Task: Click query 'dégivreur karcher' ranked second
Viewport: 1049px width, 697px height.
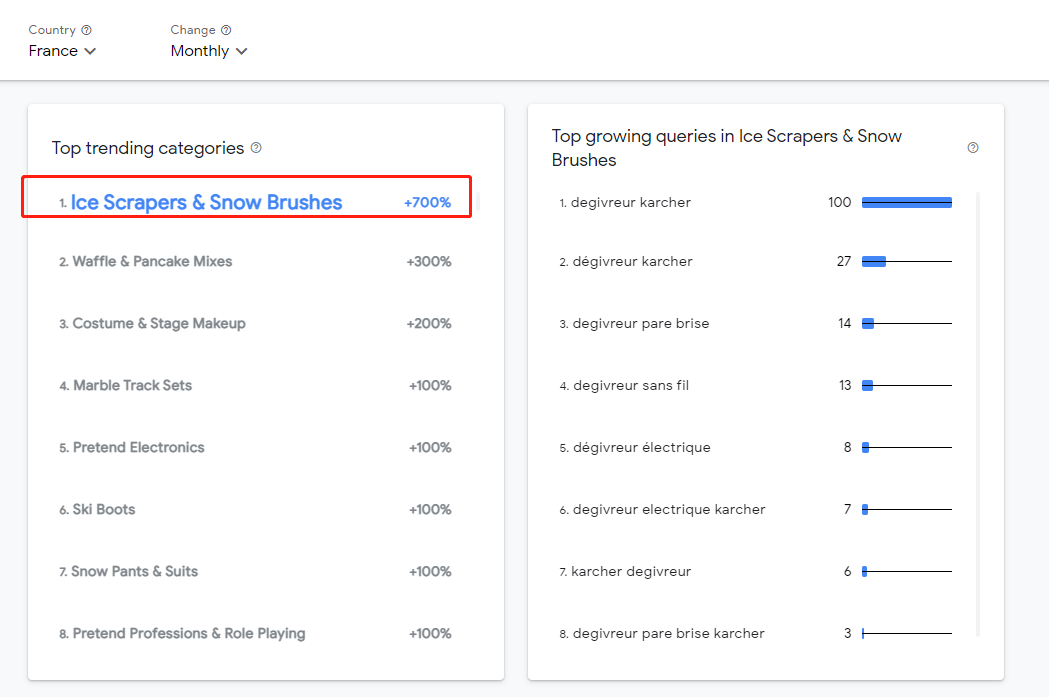Action: point(632,262)
